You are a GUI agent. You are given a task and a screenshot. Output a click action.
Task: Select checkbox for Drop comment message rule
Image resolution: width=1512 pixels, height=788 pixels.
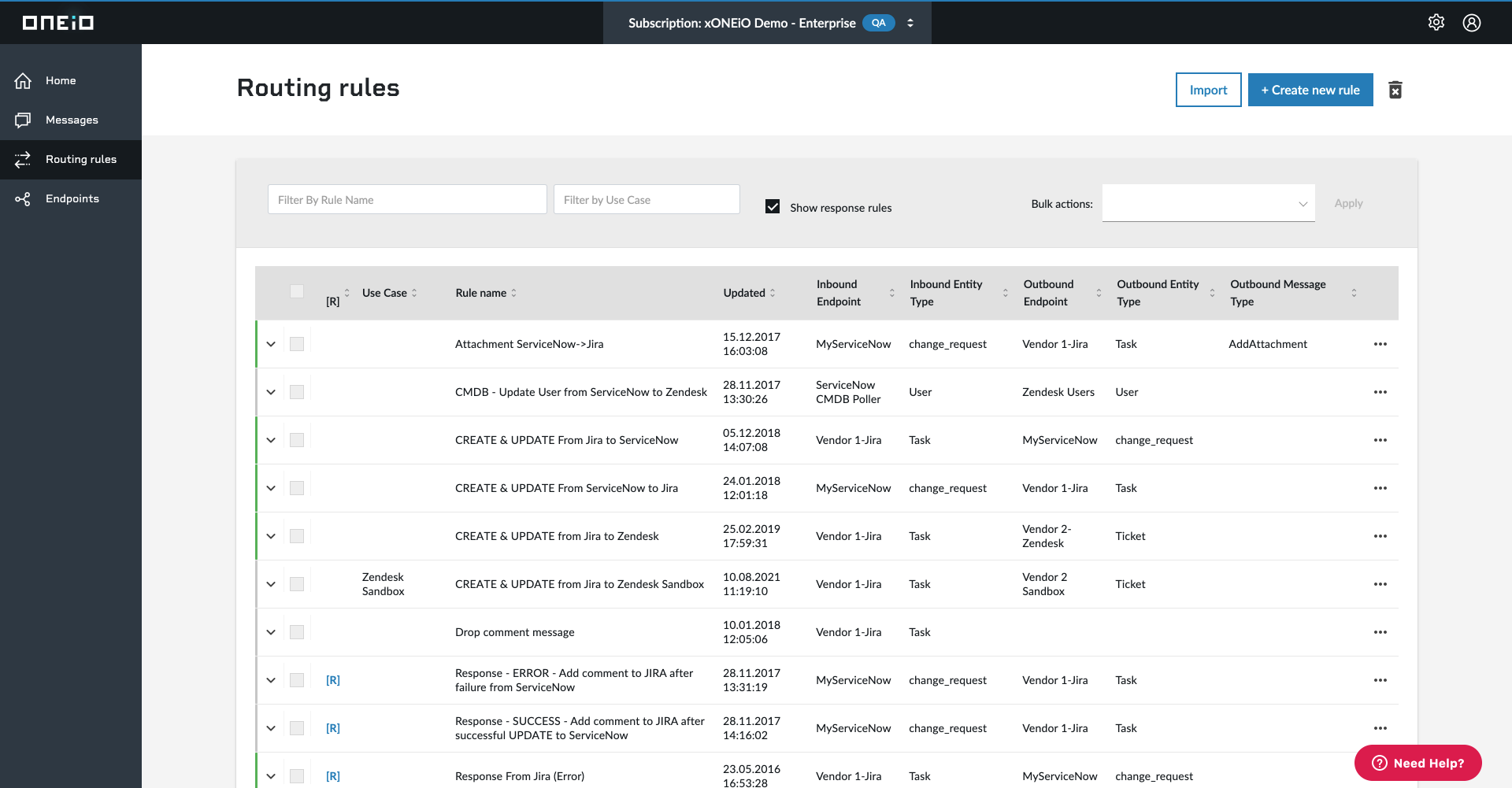[297, 632]
